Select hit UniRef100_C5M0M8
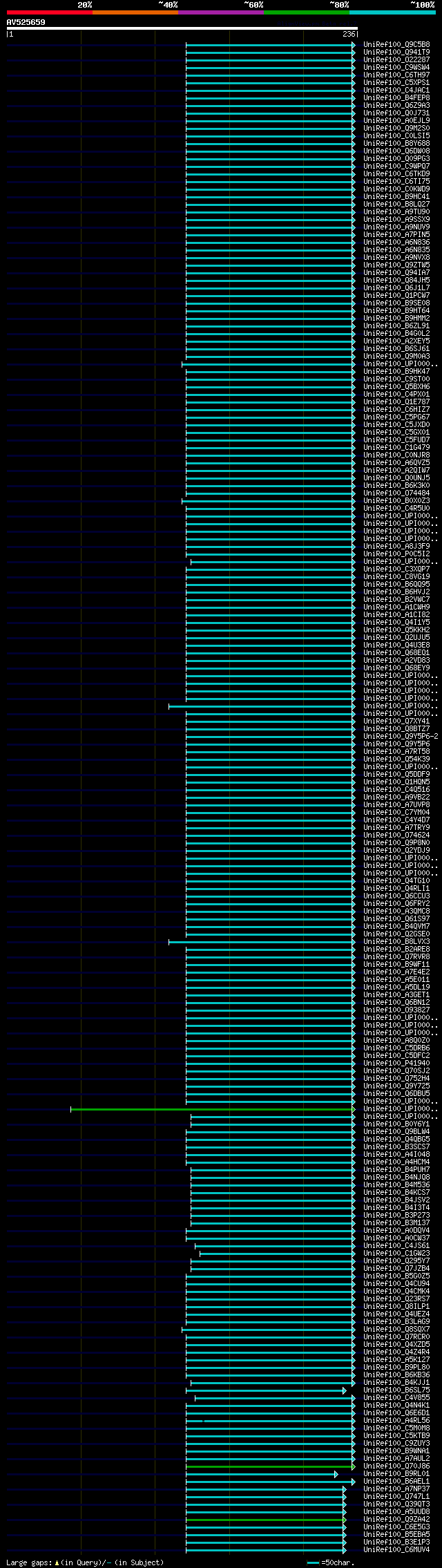The height and width of the screenshot is (1568, 442). (x=396, y=1428)
